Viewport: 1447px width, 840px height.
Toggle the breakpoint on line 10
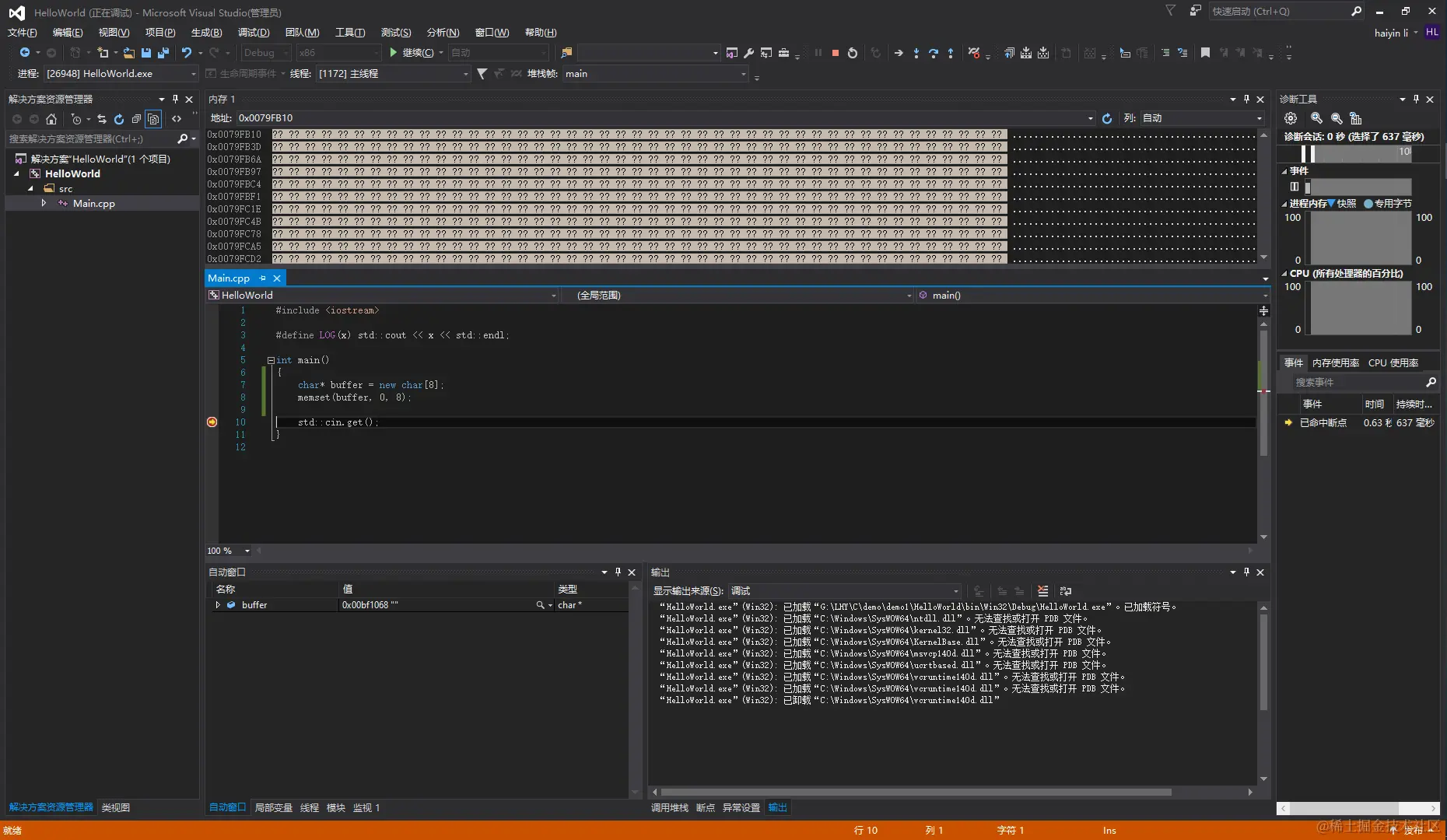click(x=212, y=422)
